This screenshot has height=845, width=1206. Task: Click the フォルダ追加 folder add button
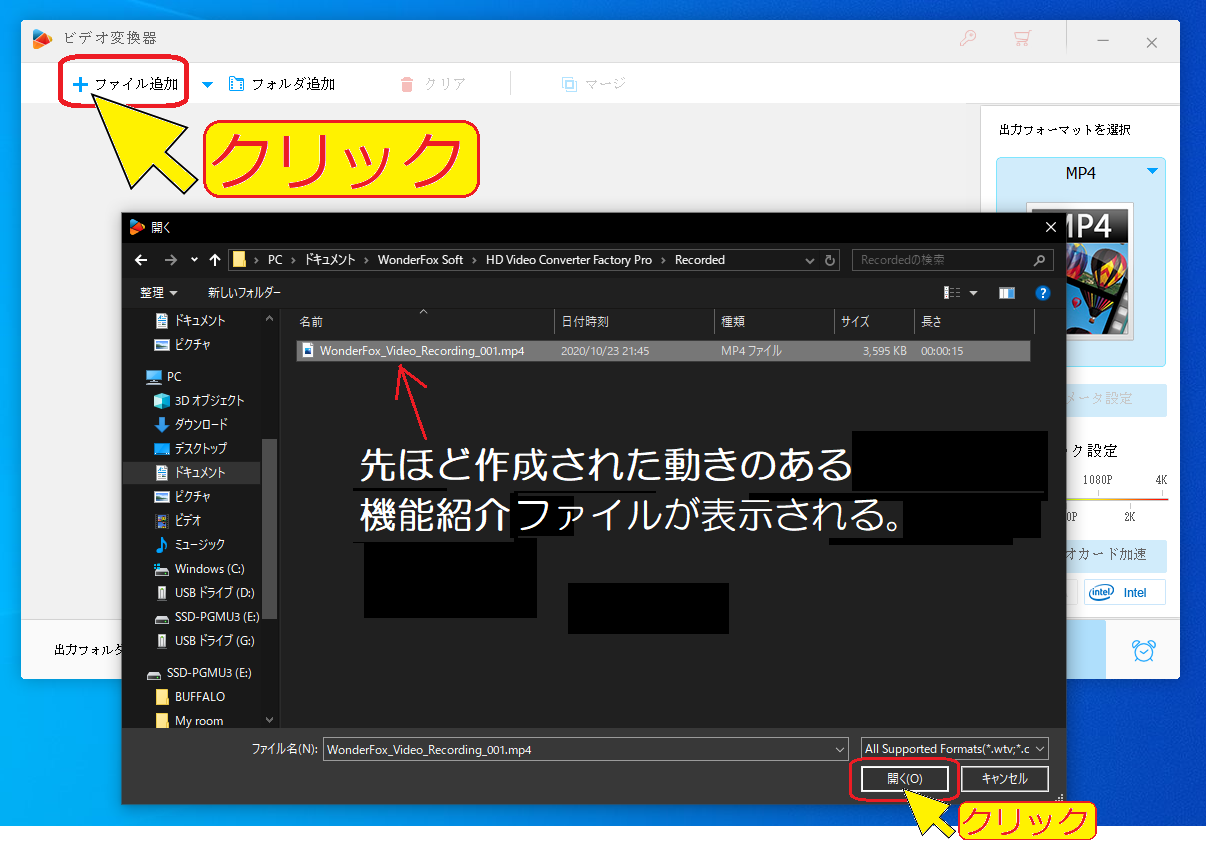click(282, 84)
